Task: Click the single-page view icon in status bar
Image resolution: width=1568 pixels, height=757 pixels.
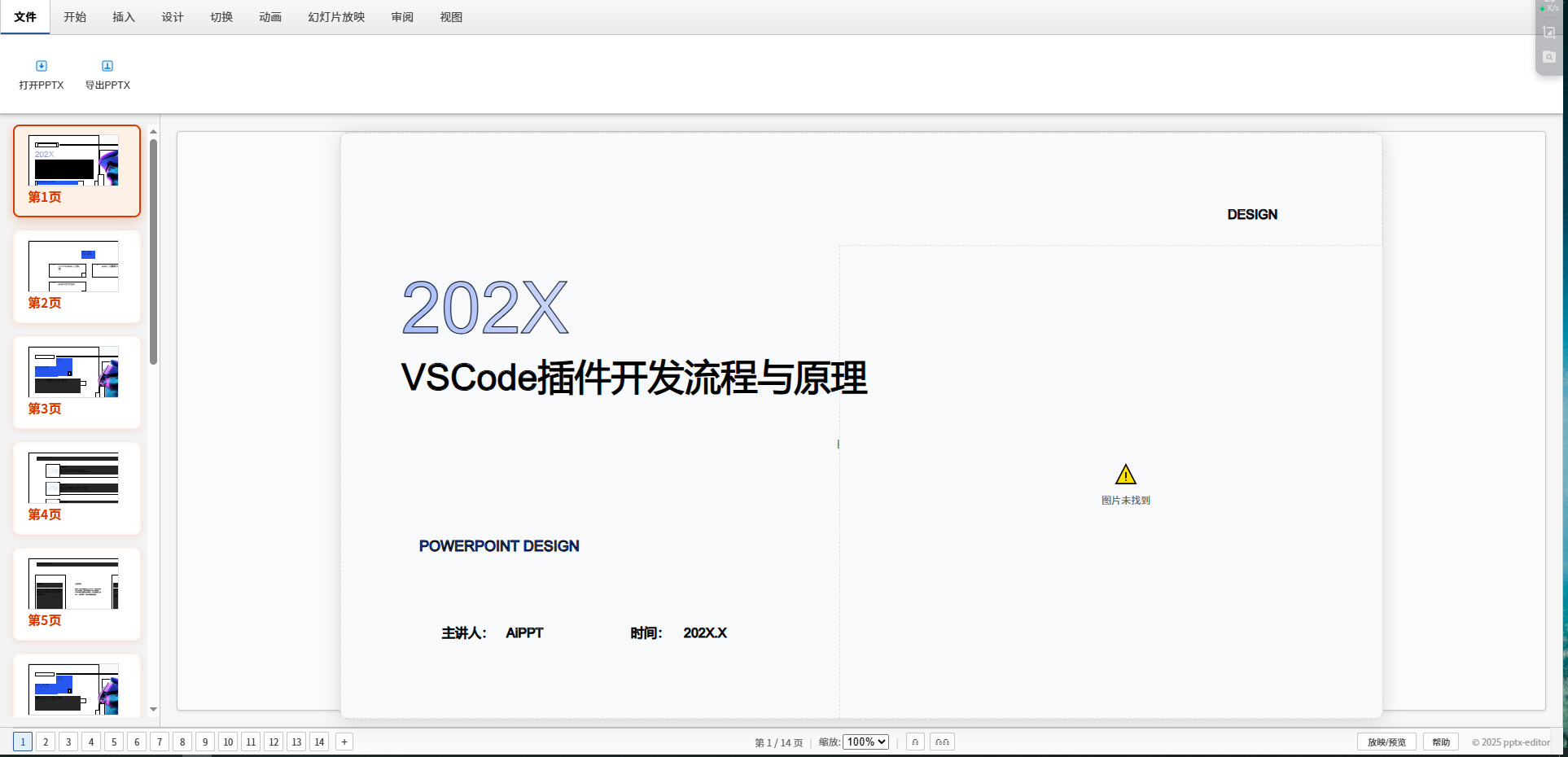Action: tap(915, 742)
